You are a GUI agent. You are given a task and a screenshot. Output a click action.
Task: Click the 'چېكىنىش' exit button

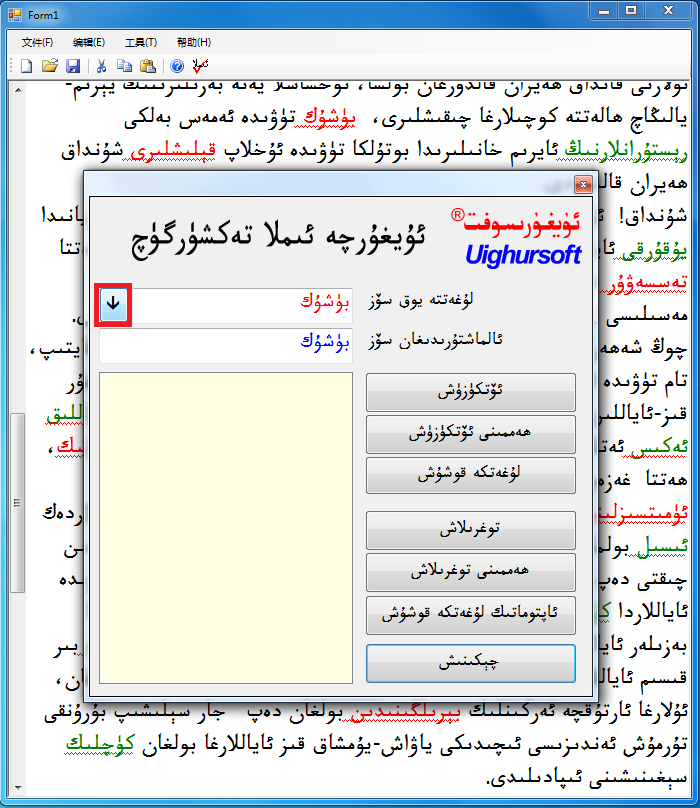(x=471, y=663)
